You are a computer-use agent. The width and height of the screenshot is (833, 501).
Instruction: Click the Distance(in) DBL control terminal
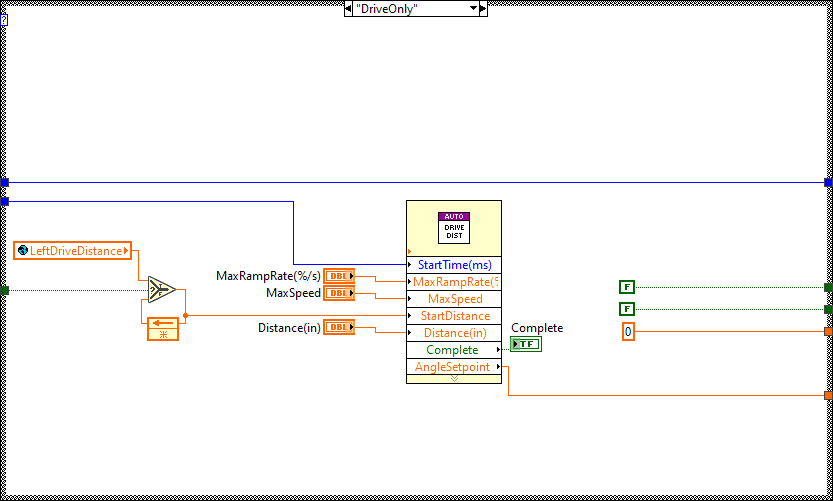pyautogui.click(x=338, y=327)
